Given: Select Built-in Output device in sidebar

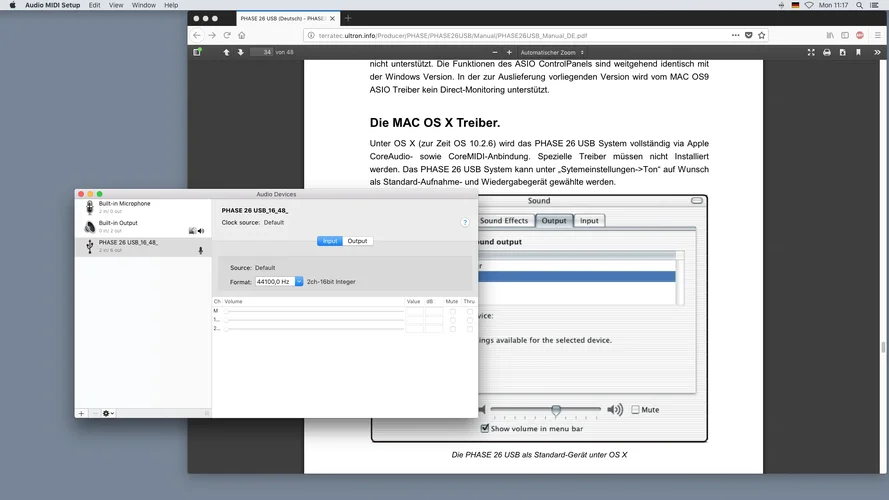Looking at the screenshot, I should (x=143, y=227).
